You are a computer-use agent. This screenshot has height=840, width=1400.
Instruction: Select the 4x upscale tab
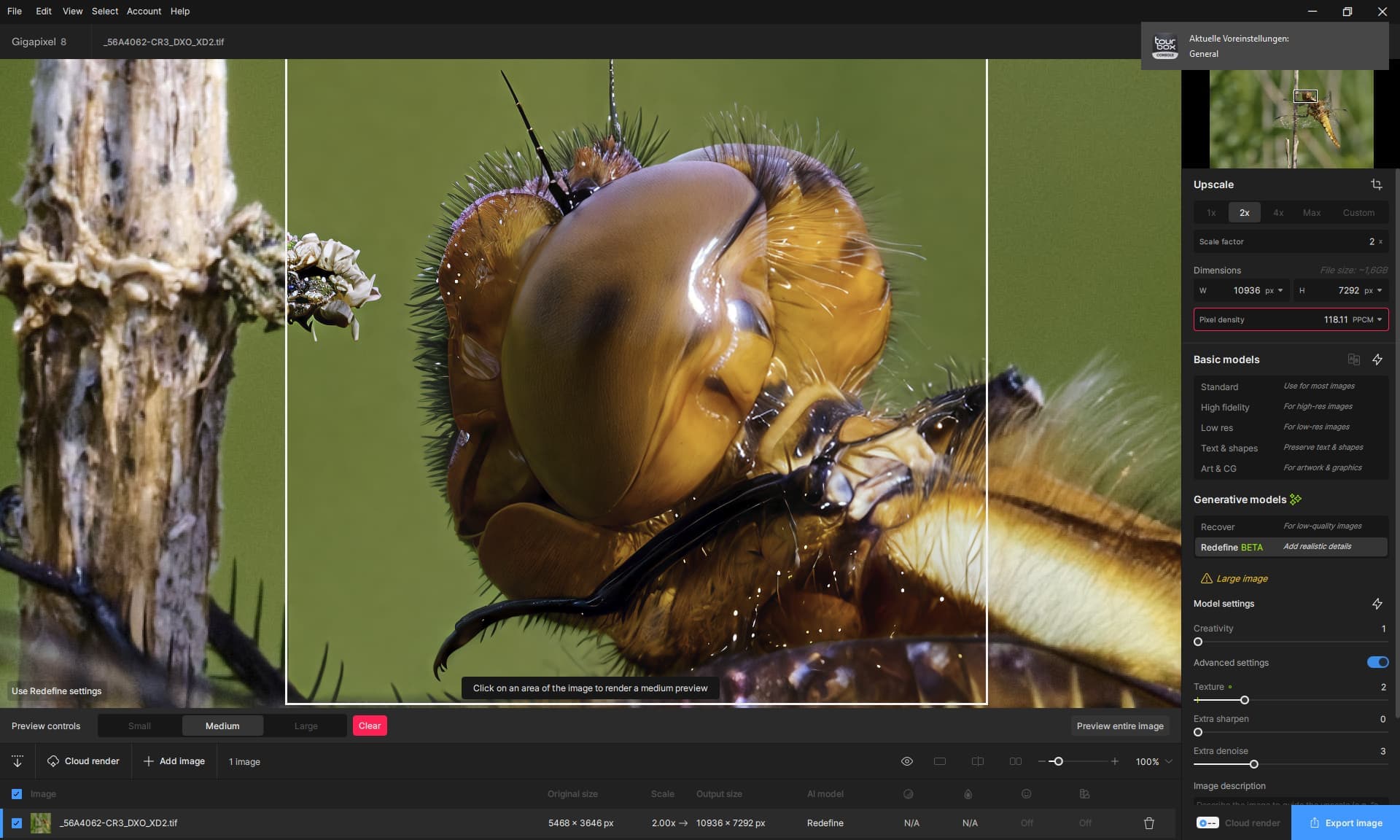1277,213
